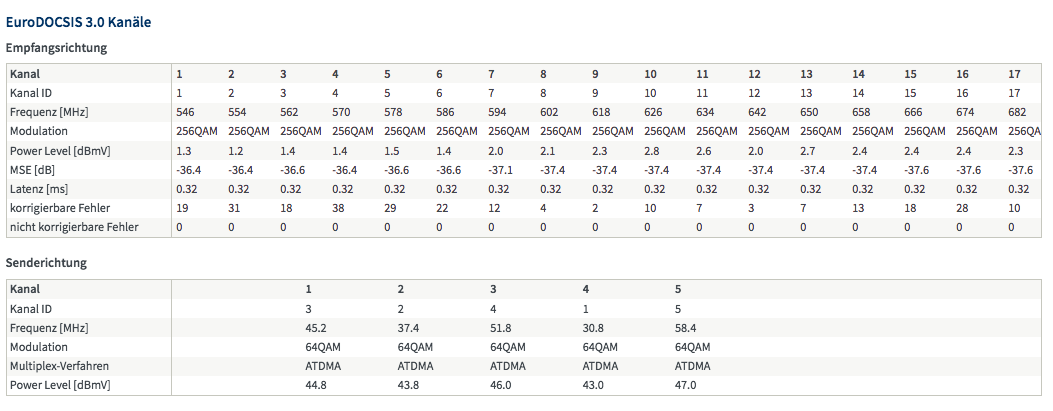Select the MSE [dB] row label
This screenshot has width=1053, height=411.
coord(34,170)
